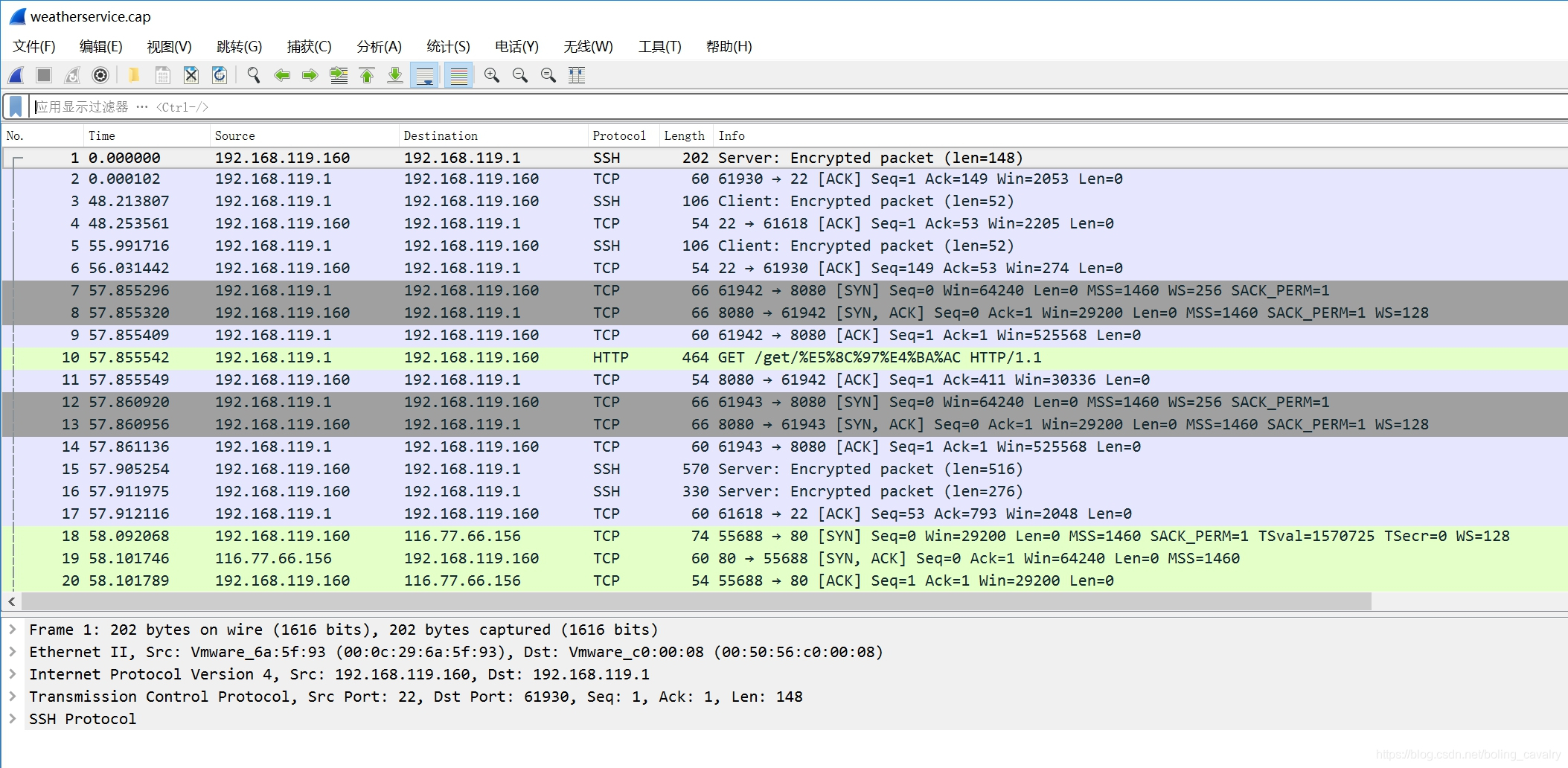
Task: Open the 编辑(E) menu
Action: pyautogui.click(x=101, y=46)
